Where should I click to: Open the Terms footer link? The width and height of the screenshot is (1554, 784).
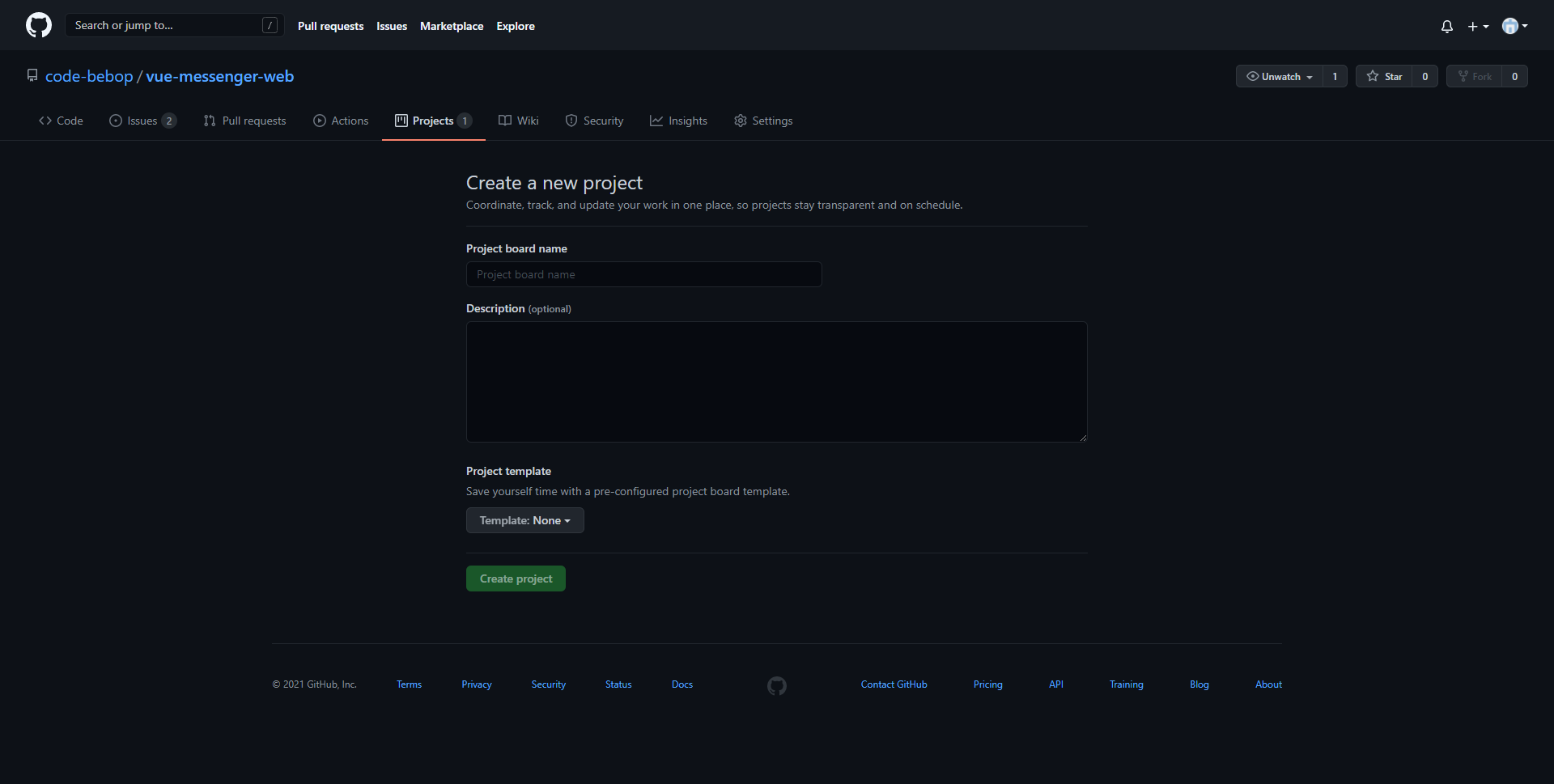[409, 684]
